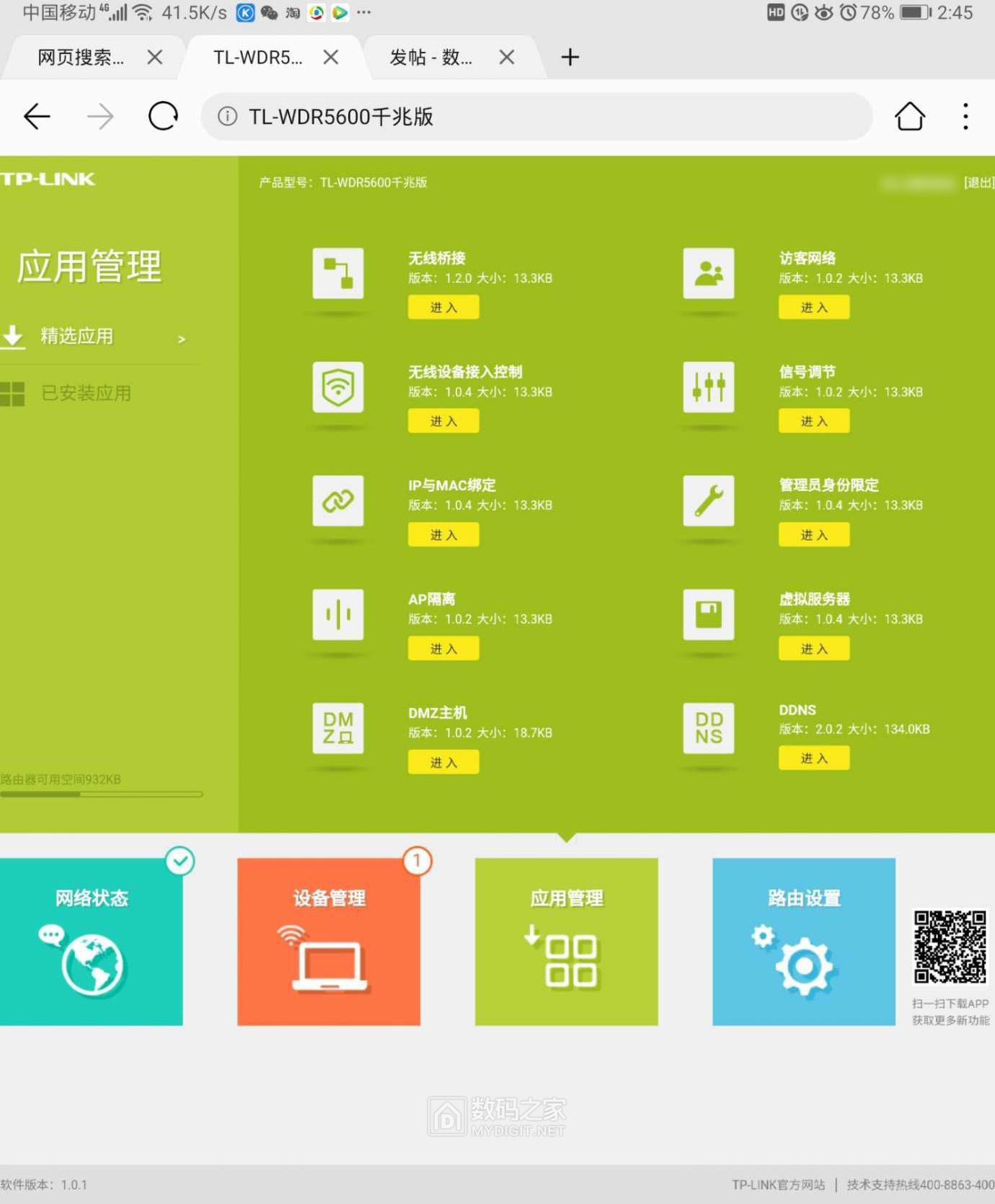Click the address bar showing TL-WDR5600千兆版

537,116
